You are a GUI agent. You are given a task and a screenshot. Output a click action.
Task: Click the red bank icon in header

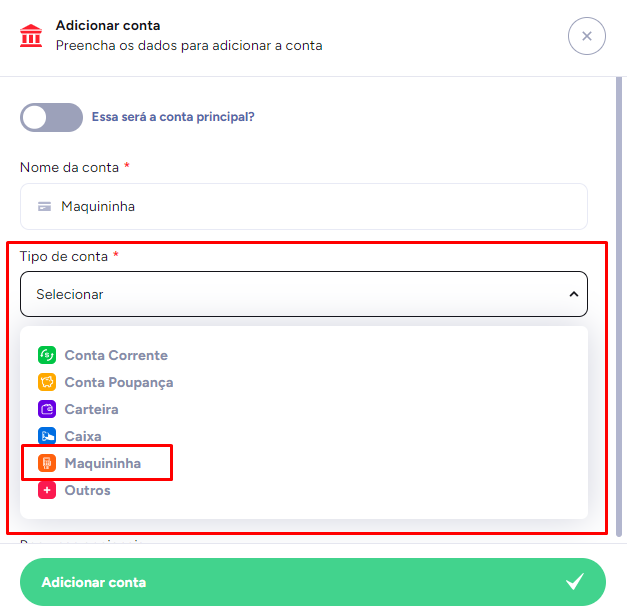pyautogui.click(x=31, y=36)
